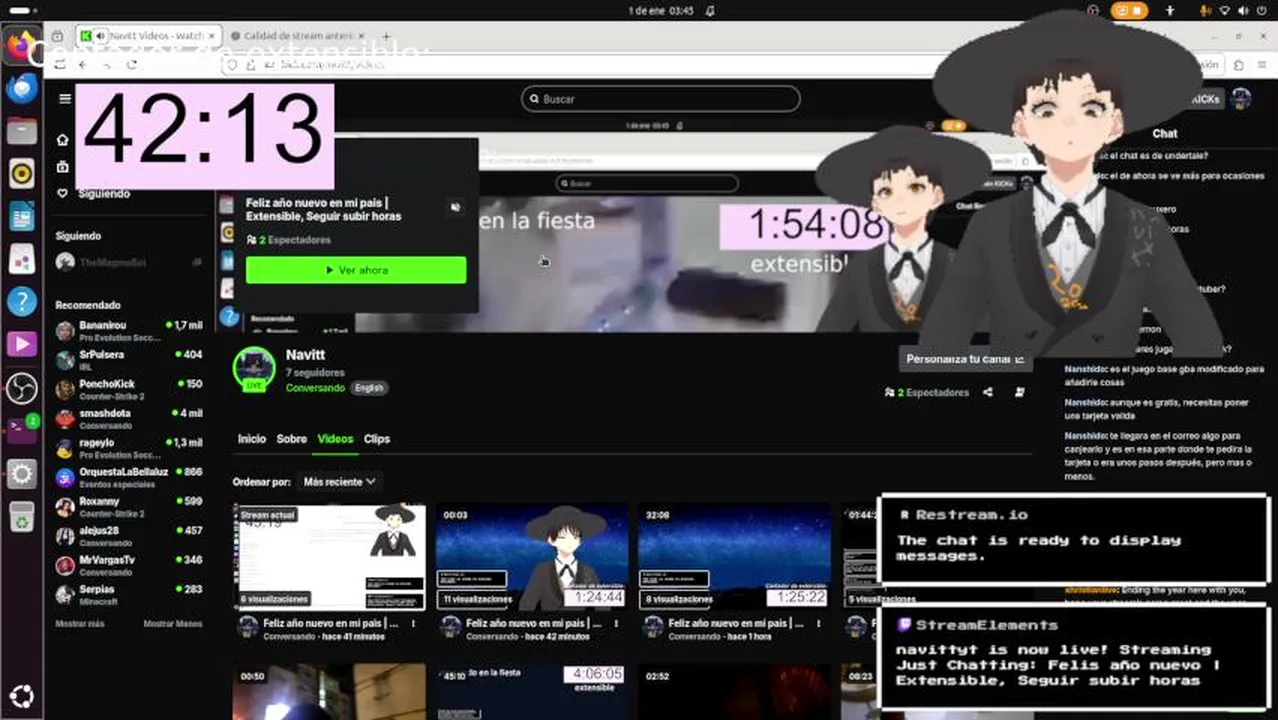
Task: Open the 00:50 duration video thumbnail
Action: (331, 691)
